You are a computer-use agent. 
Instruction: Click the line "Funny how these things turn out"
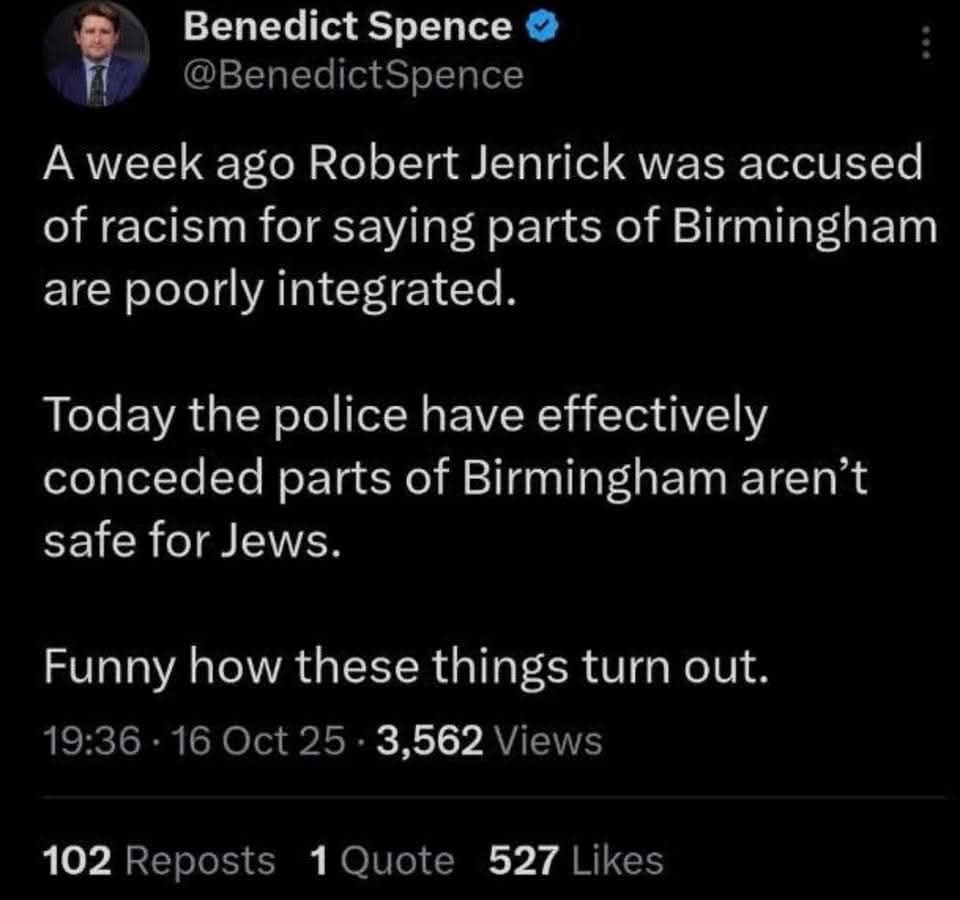click(x=406, y=668)
